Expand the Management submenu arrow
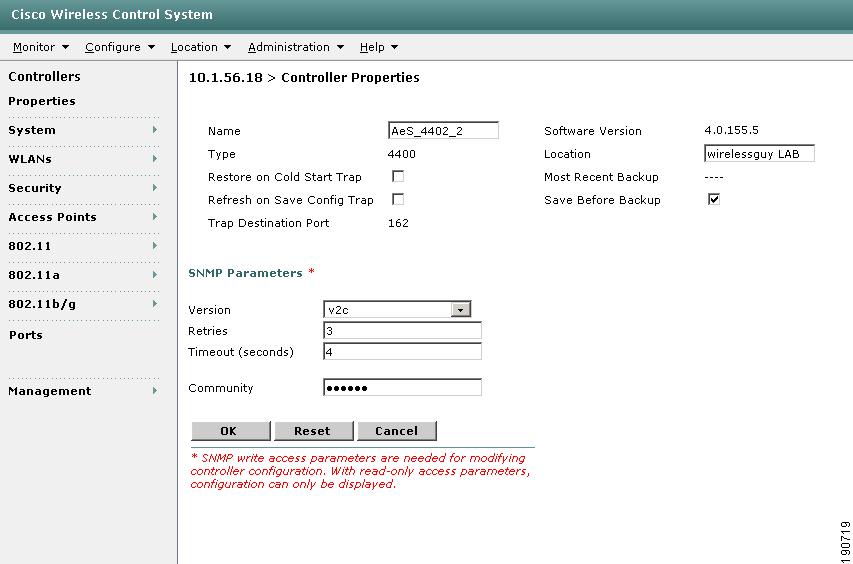Image resolution: width=853 pixels, height=564 pixels. 155,391
